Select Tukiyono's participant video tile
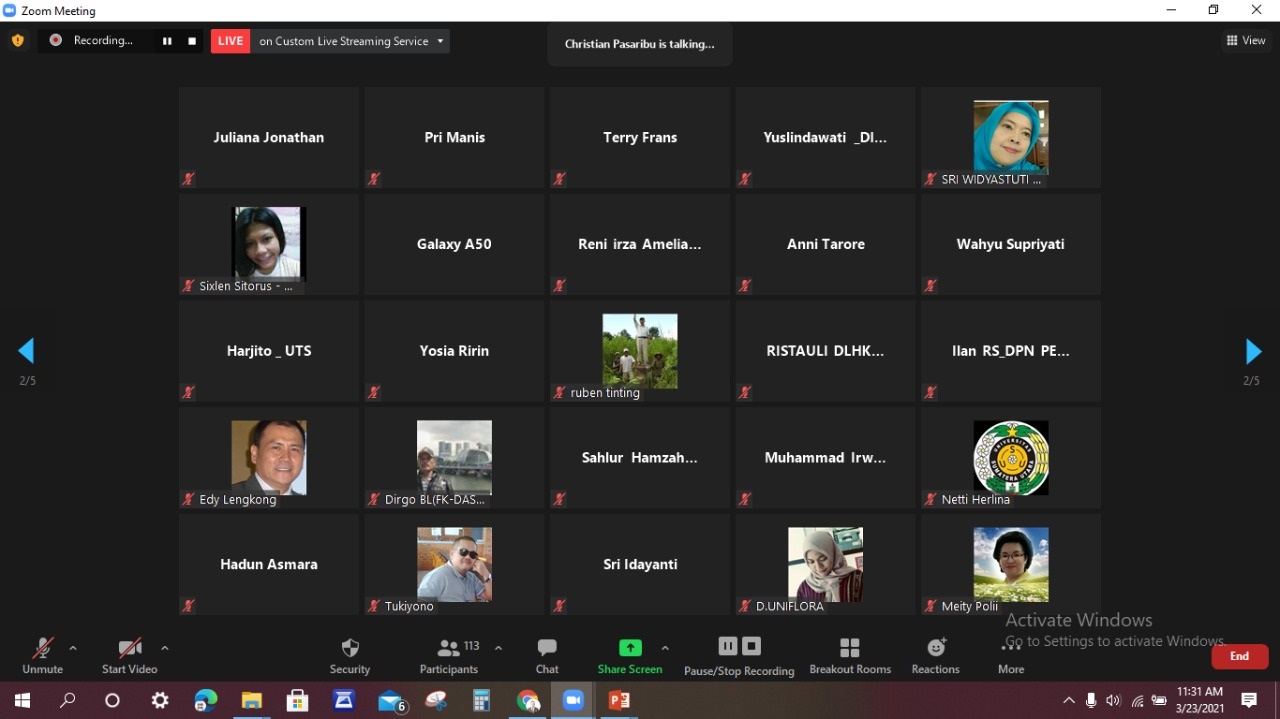This screenshot has height=719, width=1280. [454, 565]
